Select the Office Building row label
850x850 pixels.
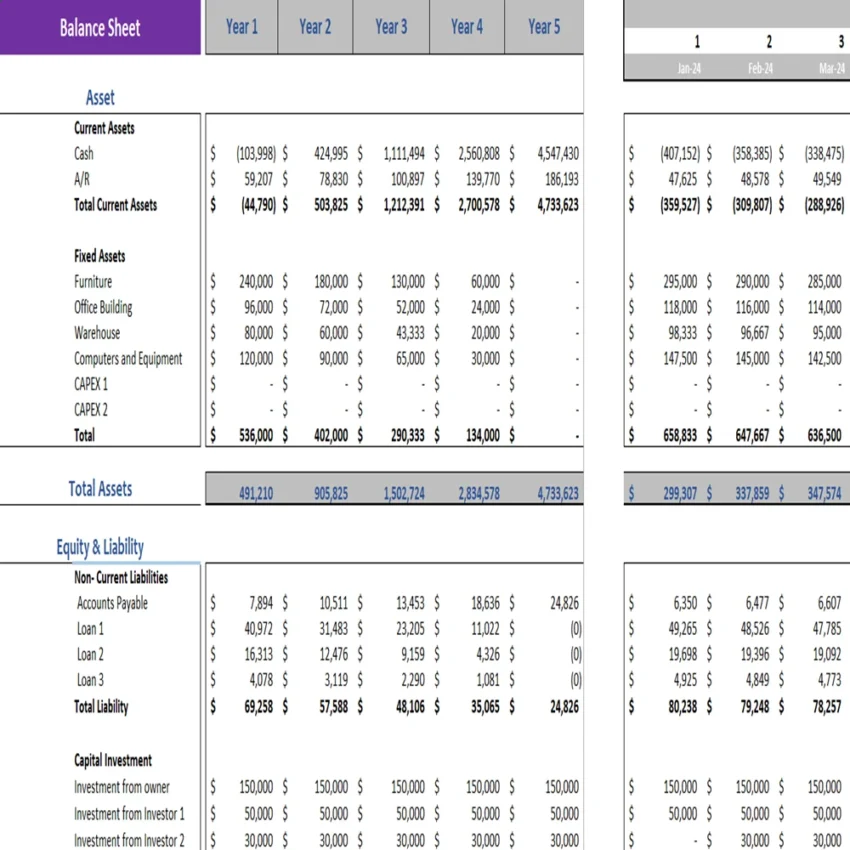coord(100,307)
